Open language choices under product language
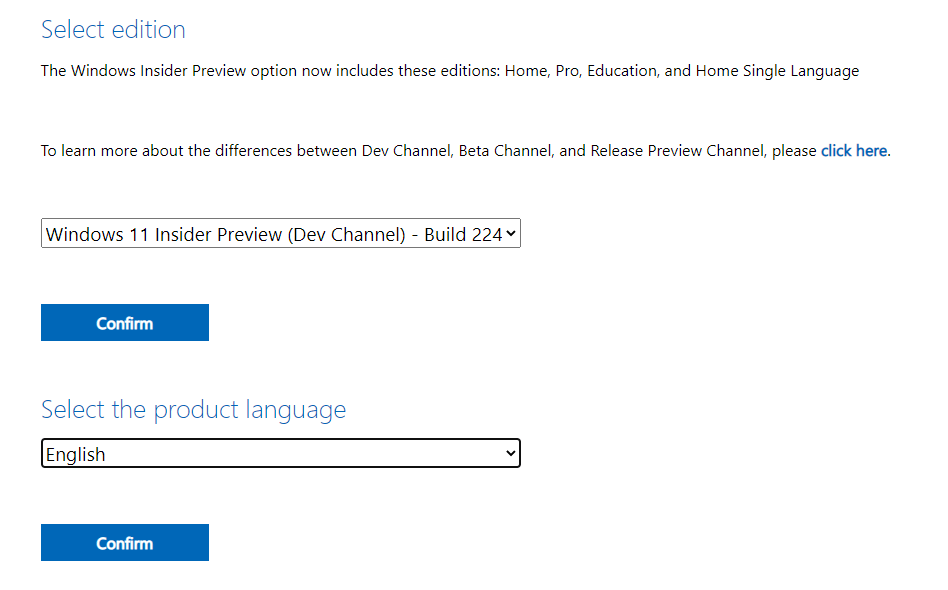948x590 pixels. 280,453
